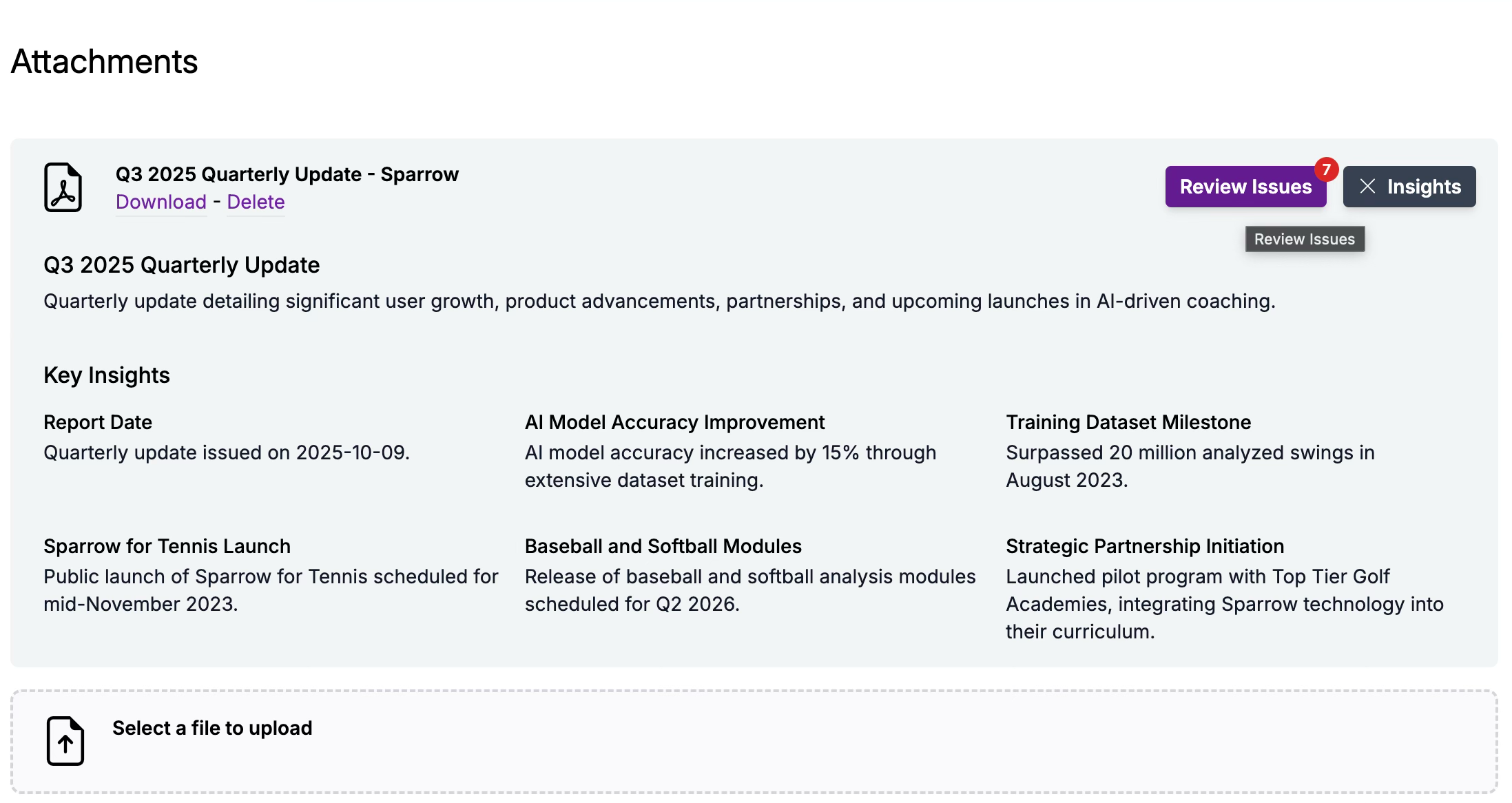Toggle the Review Issues panel open

(x=1245, y=186)
